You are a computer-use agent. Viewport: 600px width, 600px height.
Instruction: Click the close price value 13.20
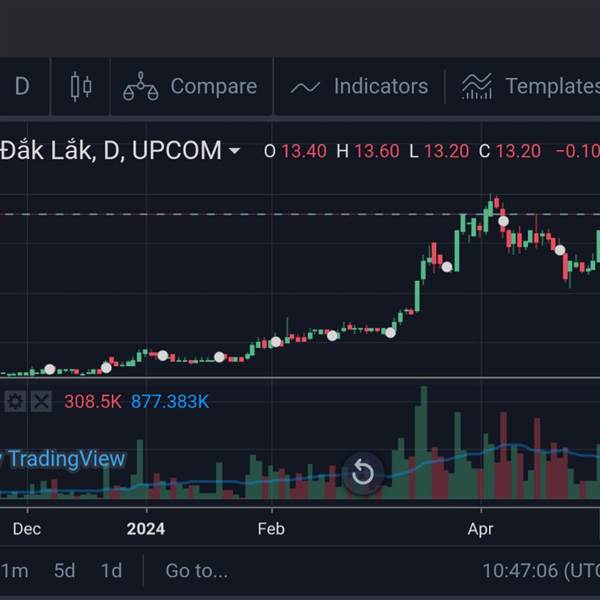point(518,151)
